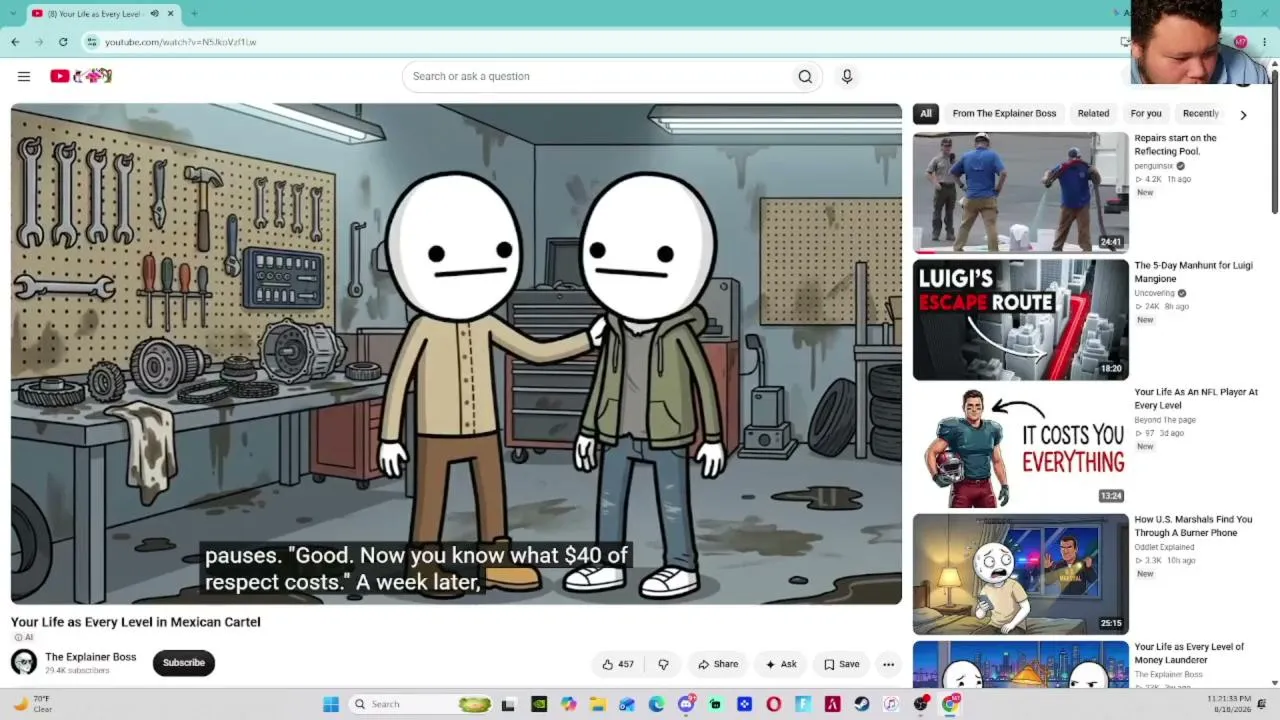Select 'From The Explainer Boss' chip
This screenshot has width=1280, height=720.
pos(1004,114)
